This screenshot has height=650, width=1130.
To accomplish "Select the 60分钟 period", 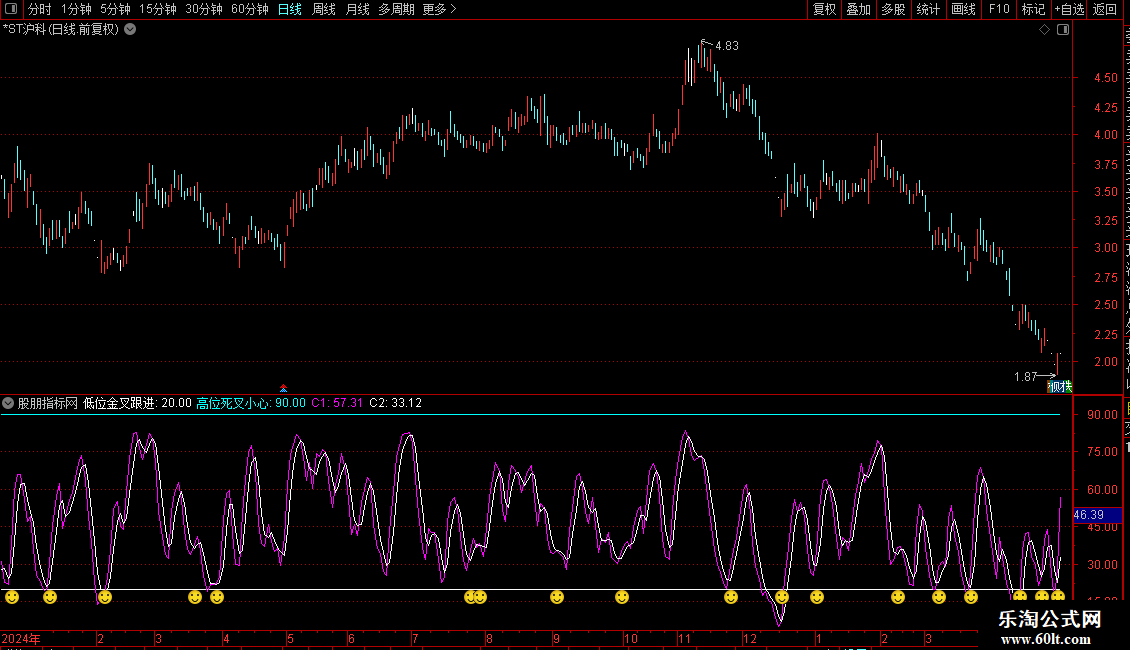I will tap(250, 9).
